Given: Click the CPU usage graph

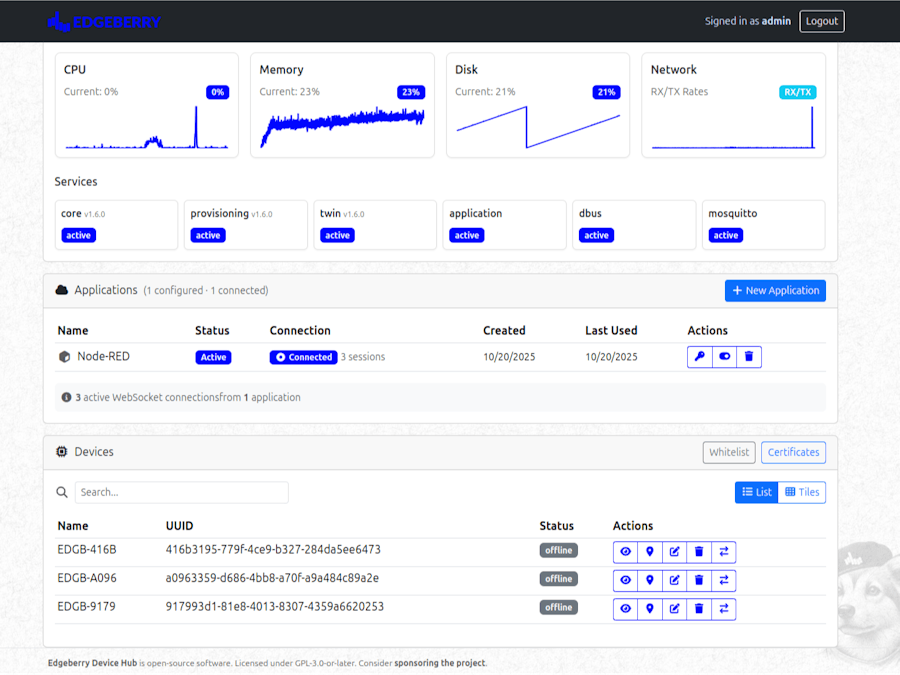Looking at the screenshot, I should 146,130.
